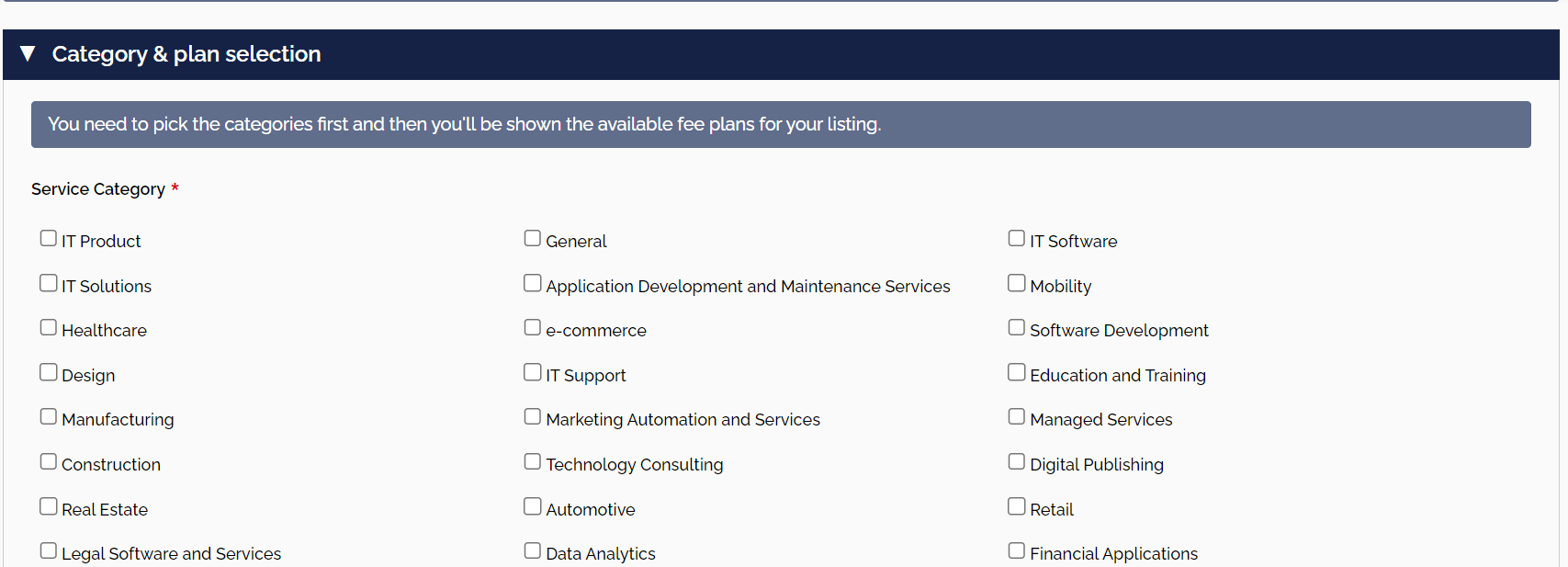Screen dimensions: 1568x567
Task: Check the Technology Consulting checkbox
Action: [533, 462]
